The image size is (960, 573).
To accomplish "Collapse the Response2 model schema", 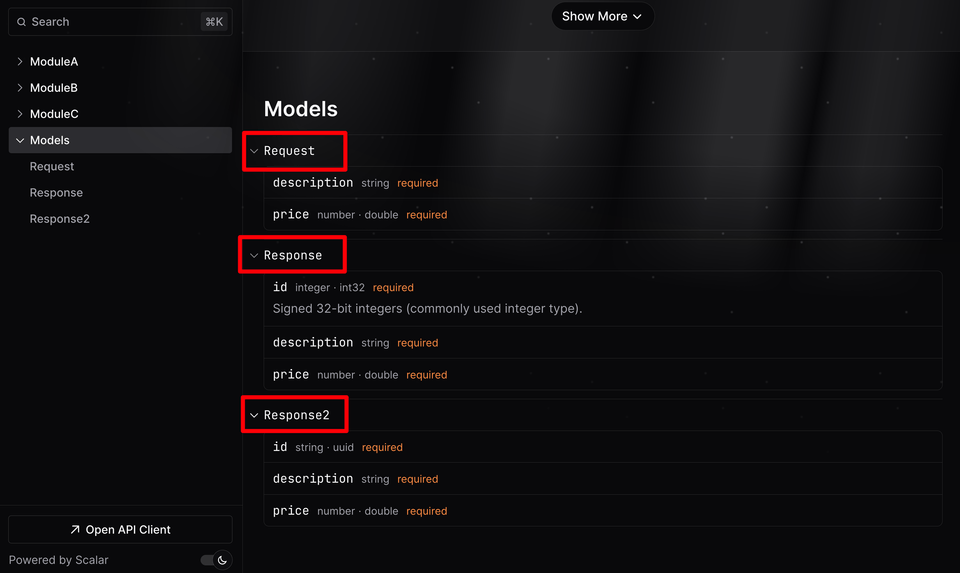I will point(255,415).
